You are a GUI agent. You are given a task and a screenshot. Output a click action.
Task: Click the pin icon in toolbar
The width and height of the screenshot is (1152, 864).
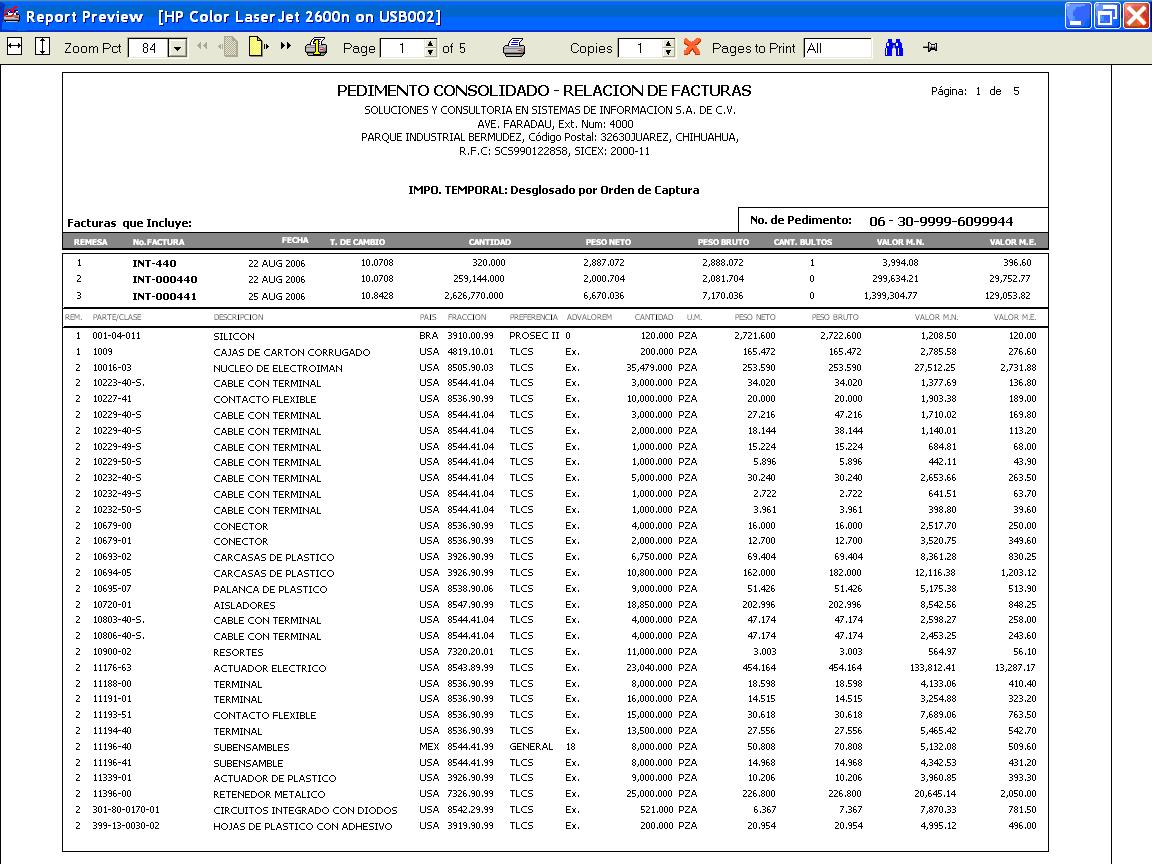[x=930, y=47]
